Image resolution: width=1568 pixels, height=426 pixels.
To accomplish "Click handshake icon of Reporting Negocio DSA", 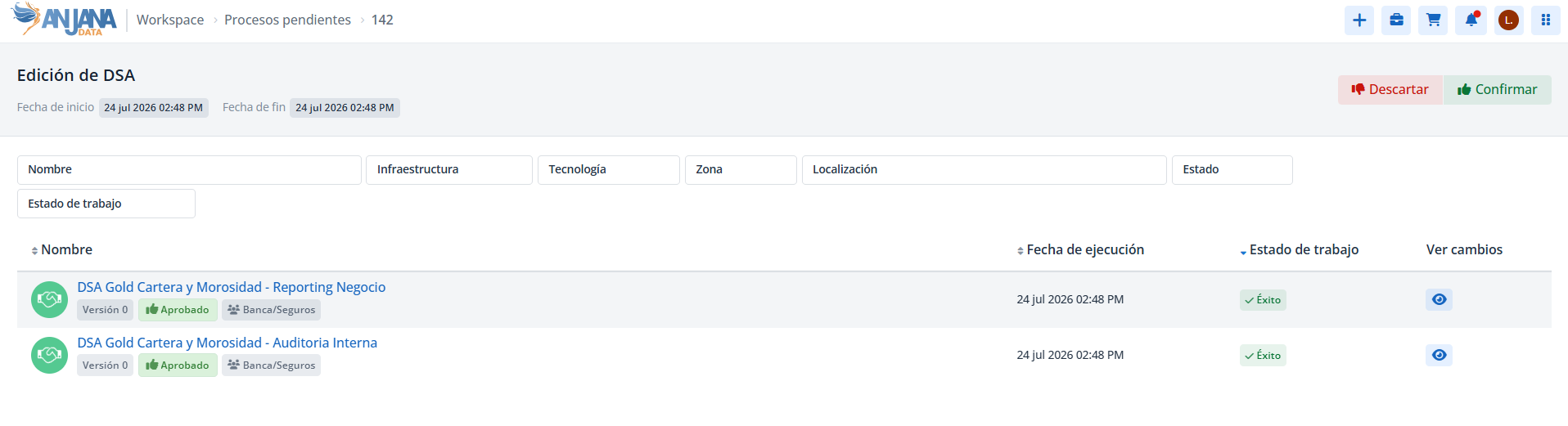I will [49, 299].
